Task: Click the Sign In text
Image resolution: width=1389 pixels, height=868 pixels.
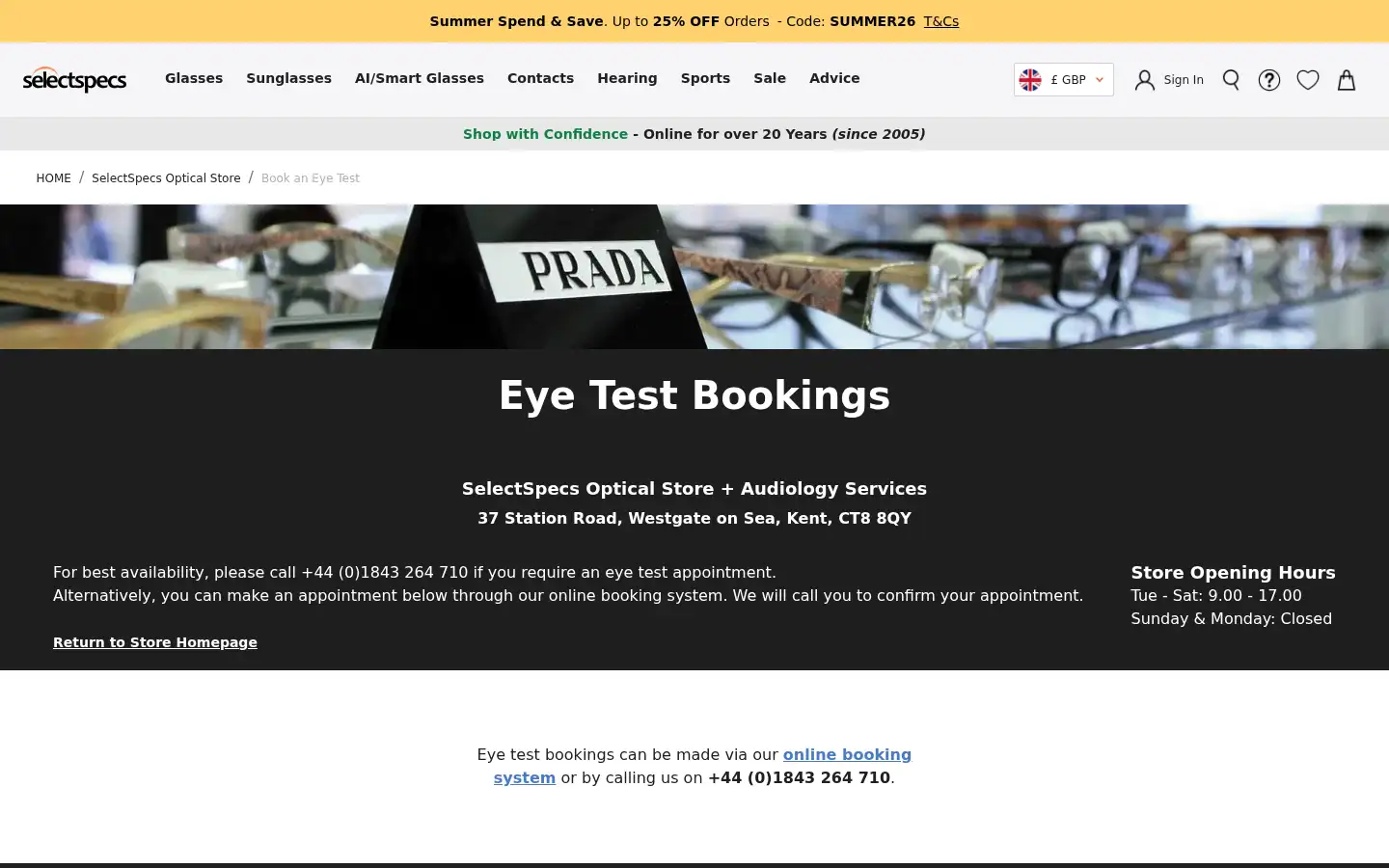Action: tap(1184, 80)
